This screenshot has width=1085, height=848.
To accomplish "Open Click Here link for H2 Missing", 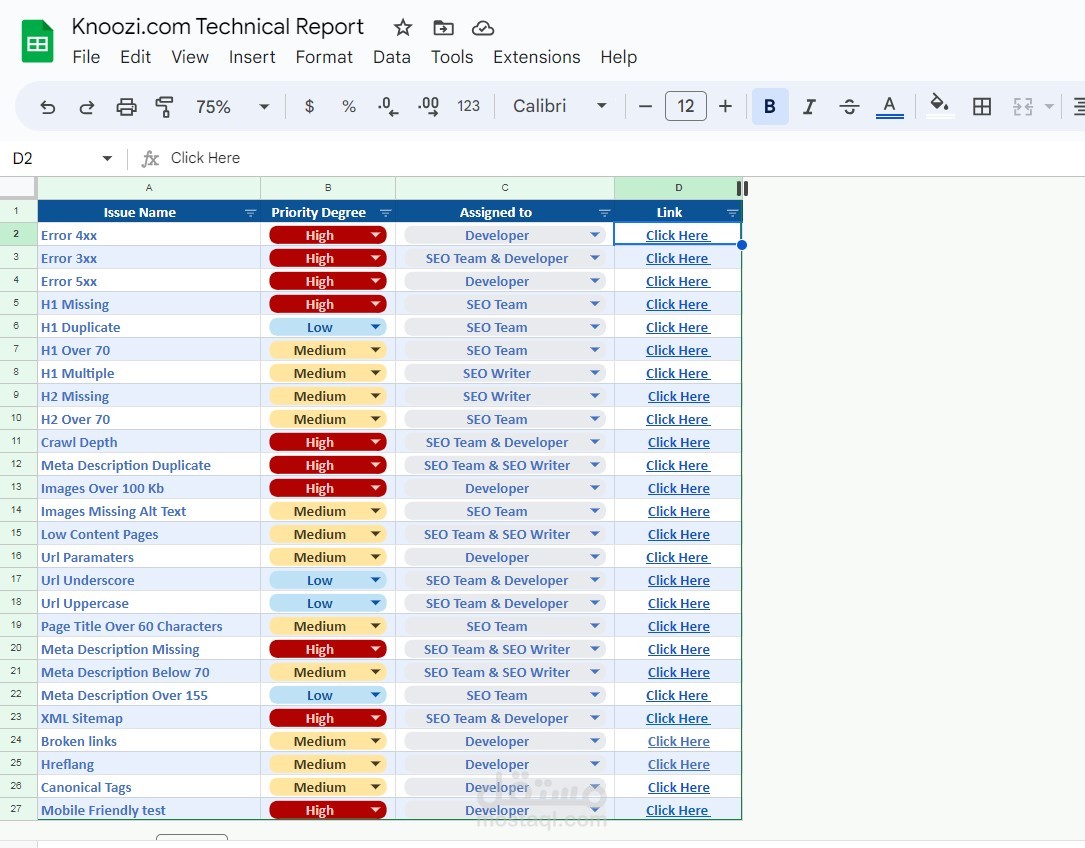I will coord(679,397).
